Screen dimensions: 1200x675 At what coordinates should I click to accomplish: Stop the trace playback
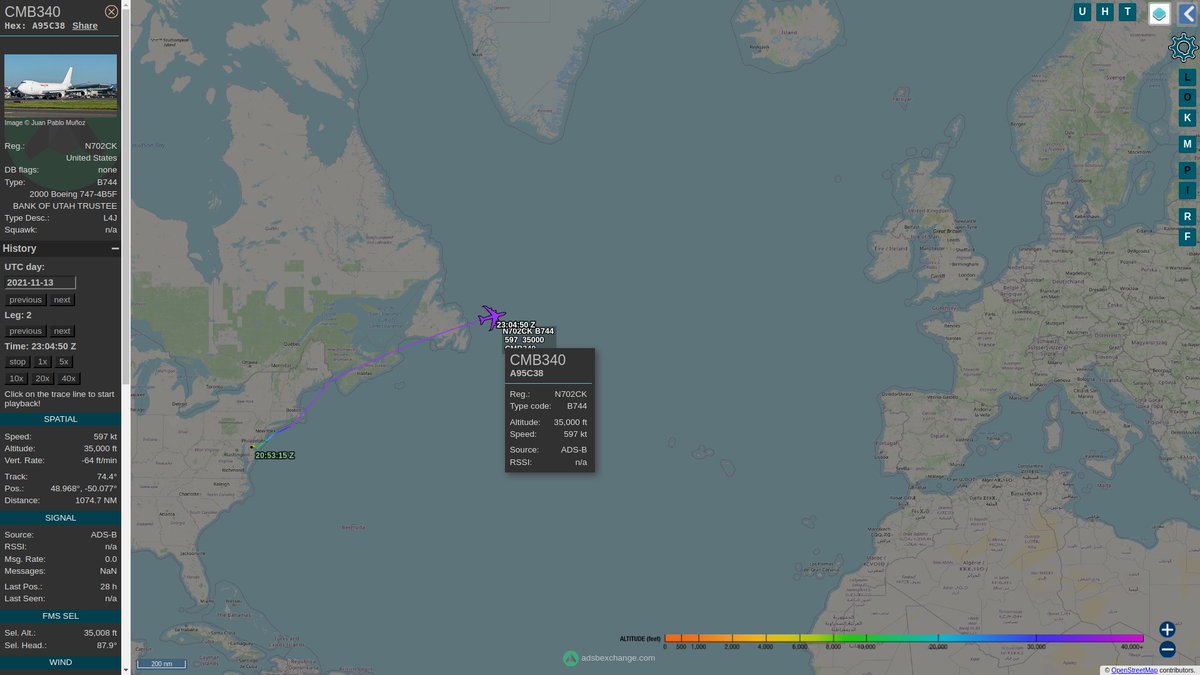tap(18, 361)
